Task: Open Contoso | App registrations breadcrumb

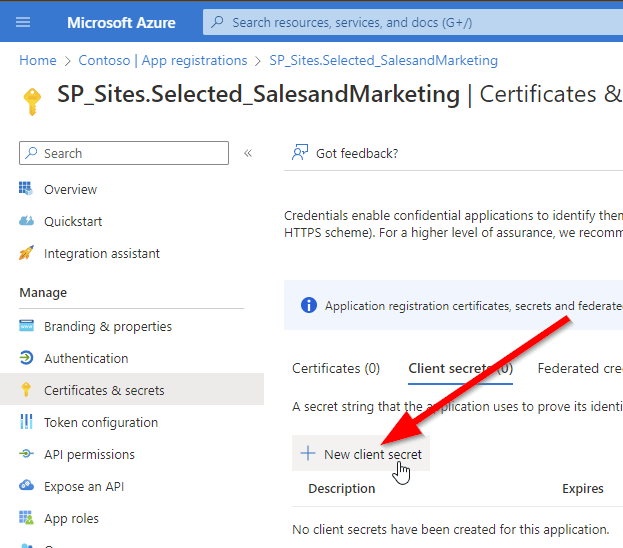Action: click(163, 60)
